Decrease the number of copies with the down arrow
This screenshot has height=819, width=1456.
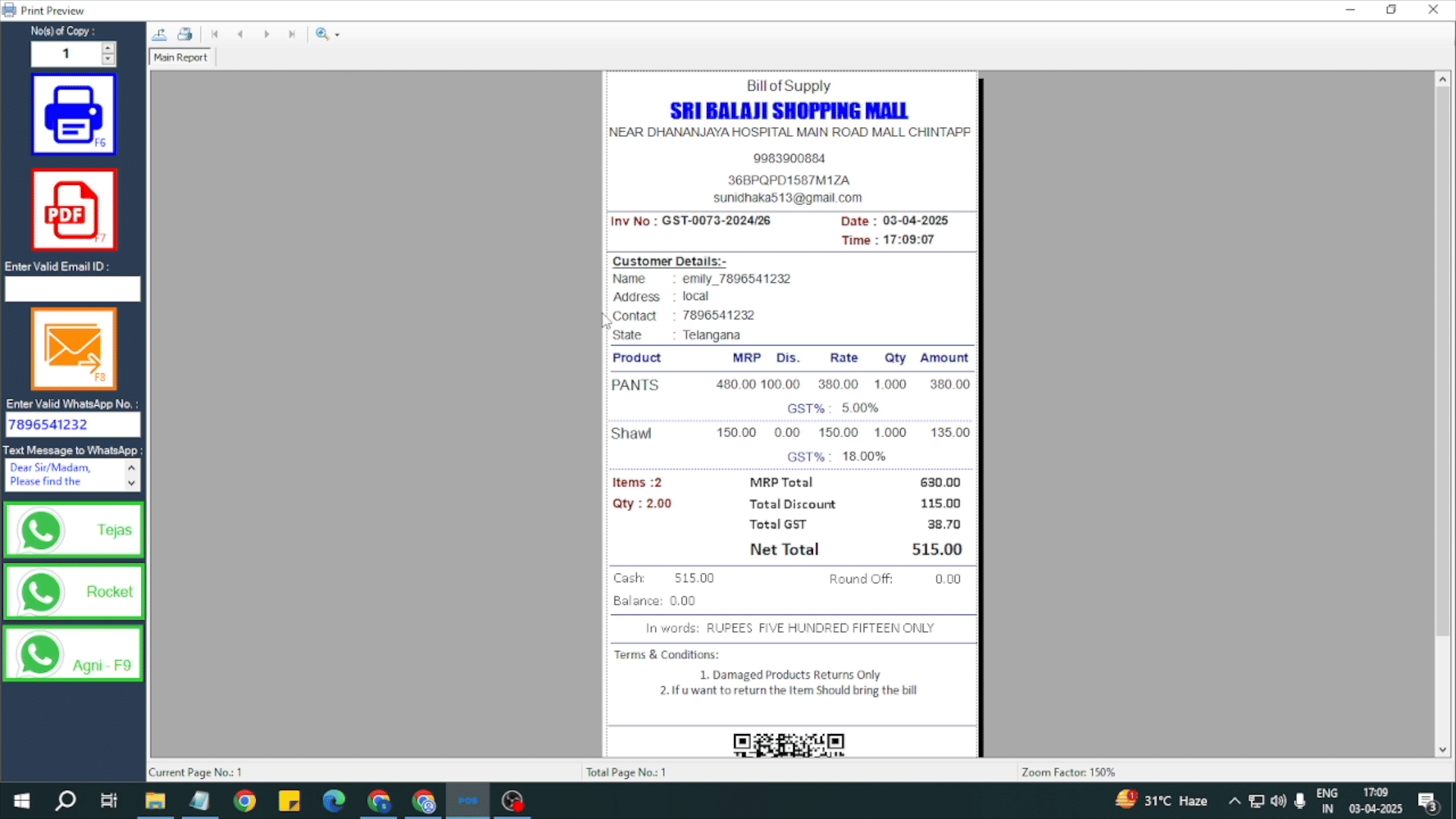(108, 59)
